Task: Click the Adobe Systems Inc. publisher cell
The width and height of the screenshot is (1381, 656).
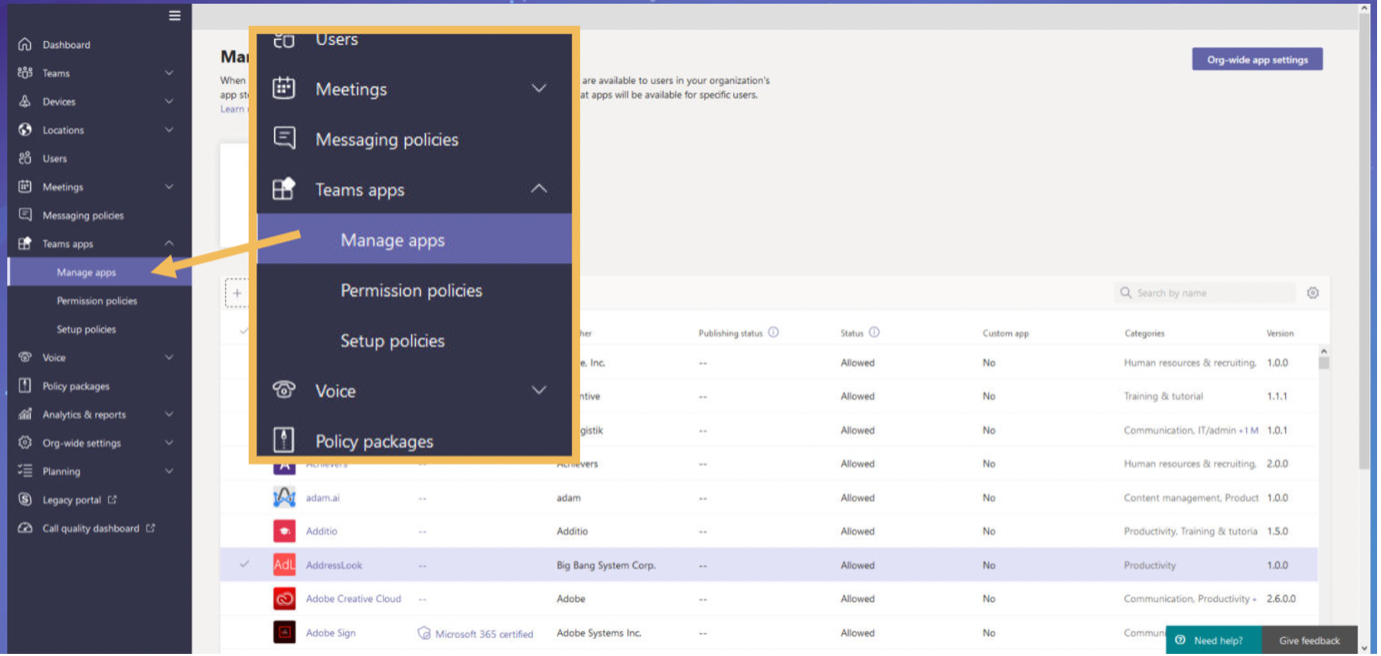Action: (600, 634)
